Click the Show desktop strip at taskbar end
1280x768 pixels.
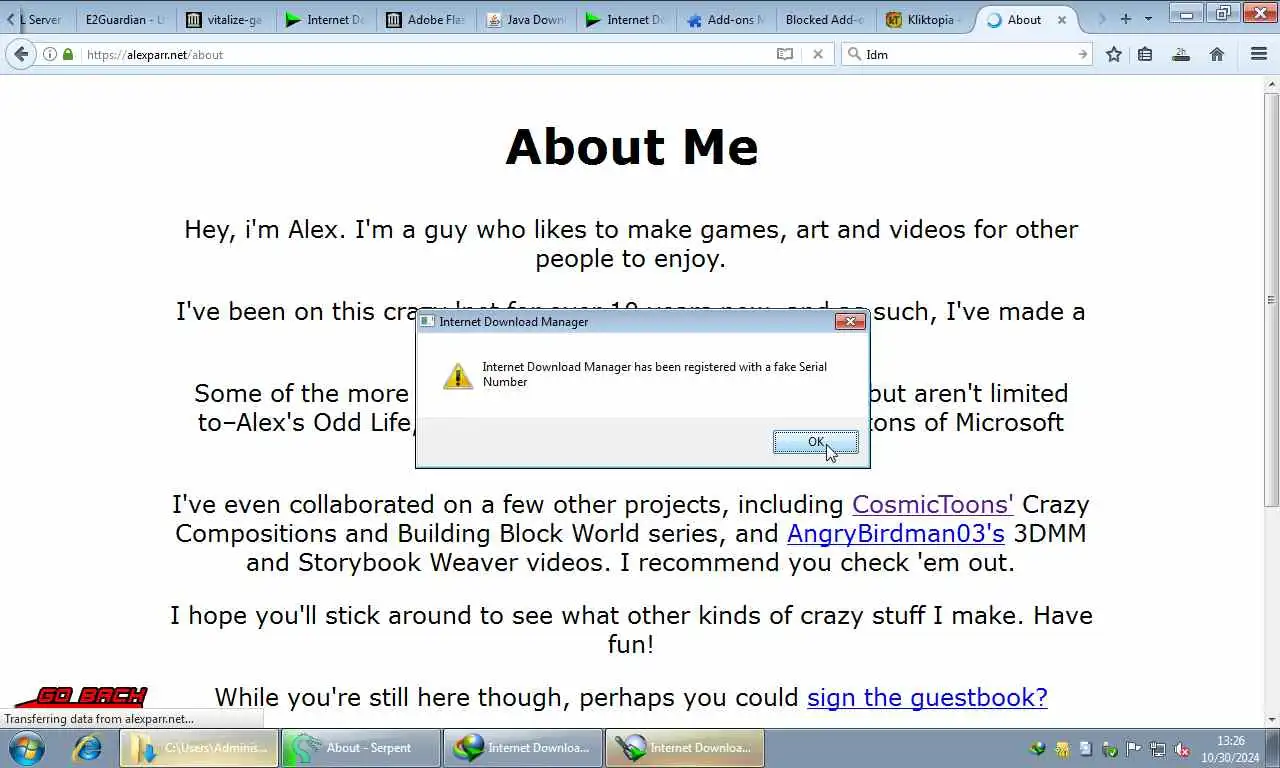click(1273, 748)
